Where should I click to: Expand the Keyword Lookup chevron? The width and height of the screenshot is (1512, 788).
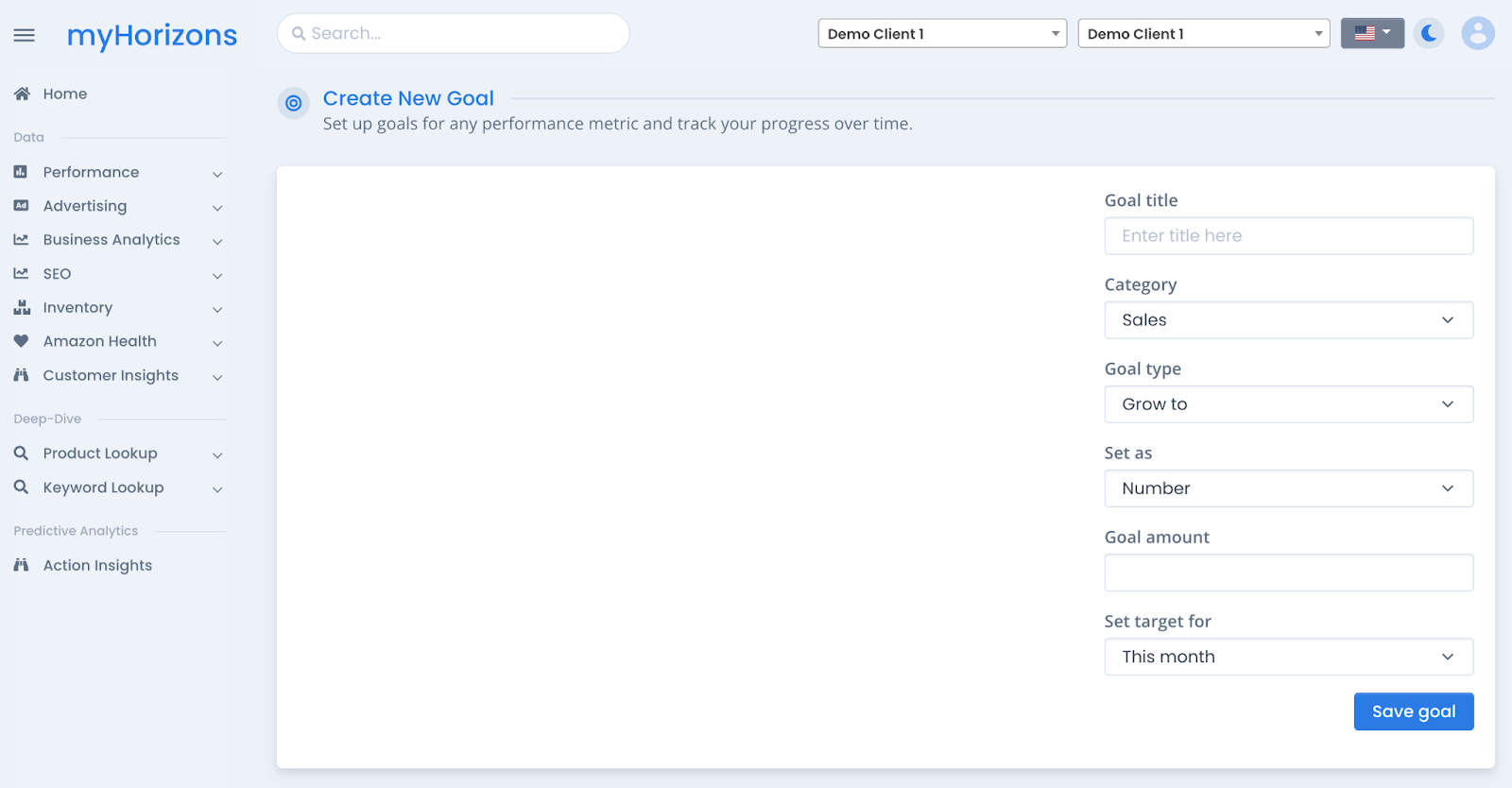pos(217,489)
